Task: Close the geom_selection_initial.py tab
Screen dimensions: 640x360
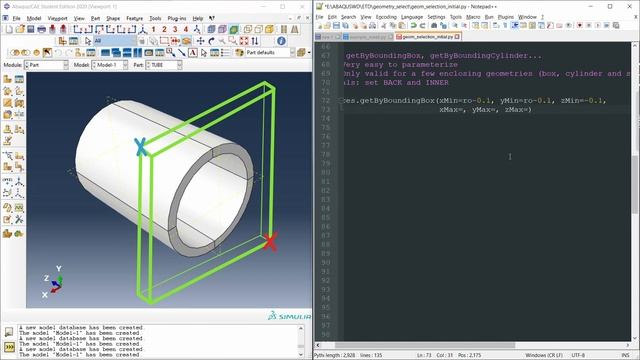Action: click(457, 36)
